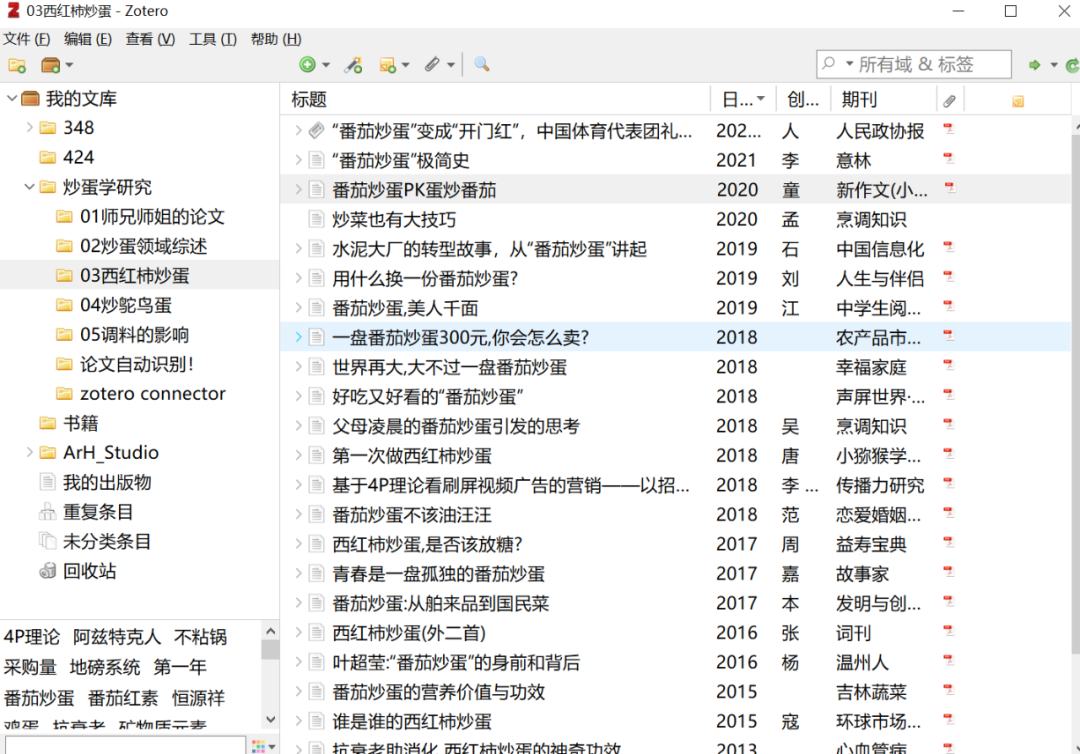Click PDF icon for 词刊 row

(x=948, y=631)
